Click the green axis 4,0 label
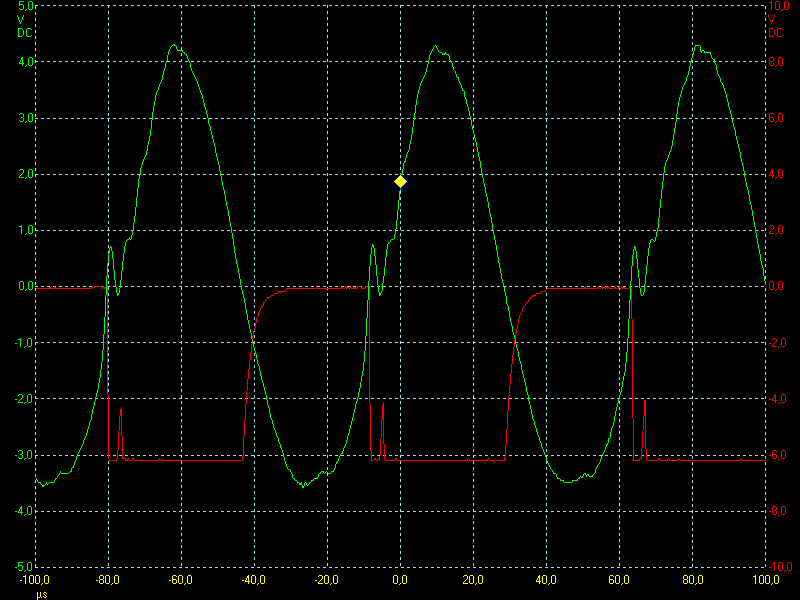800x600 pixels. click(26, 62)
